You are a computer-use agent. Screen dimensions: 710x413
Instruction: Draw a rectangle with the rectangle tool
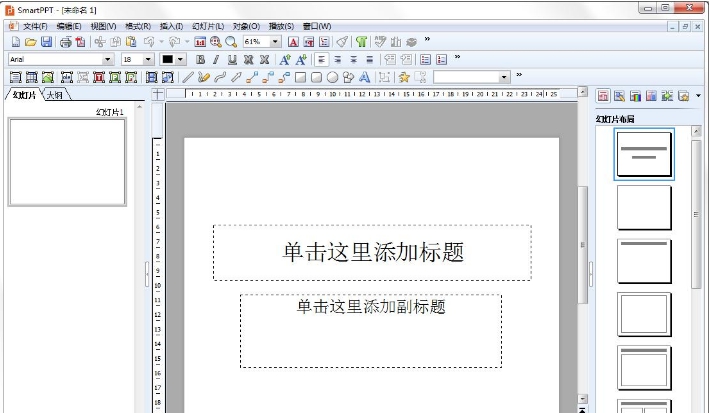click(x=300, y=77)
